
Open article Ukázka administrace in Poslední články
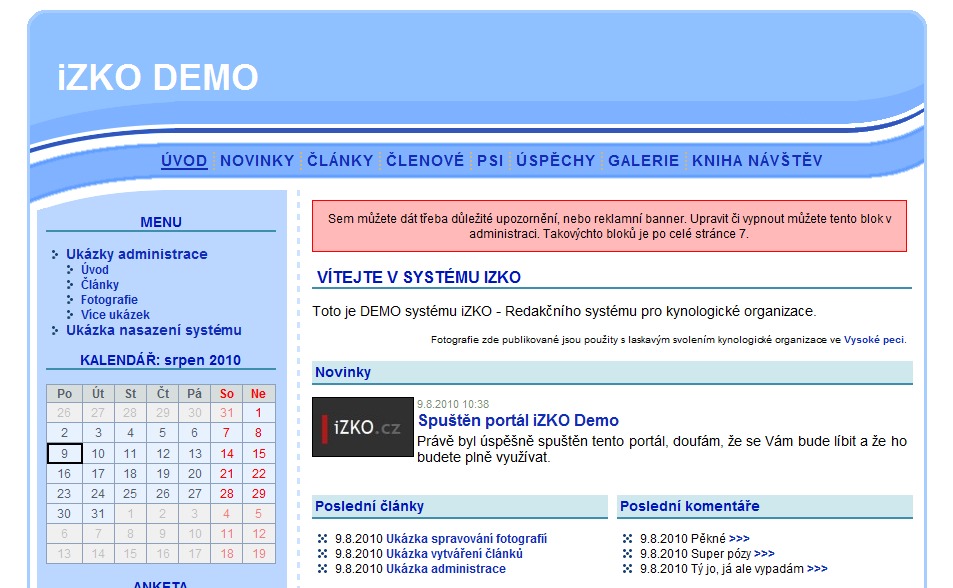click(x=446, y=569)
